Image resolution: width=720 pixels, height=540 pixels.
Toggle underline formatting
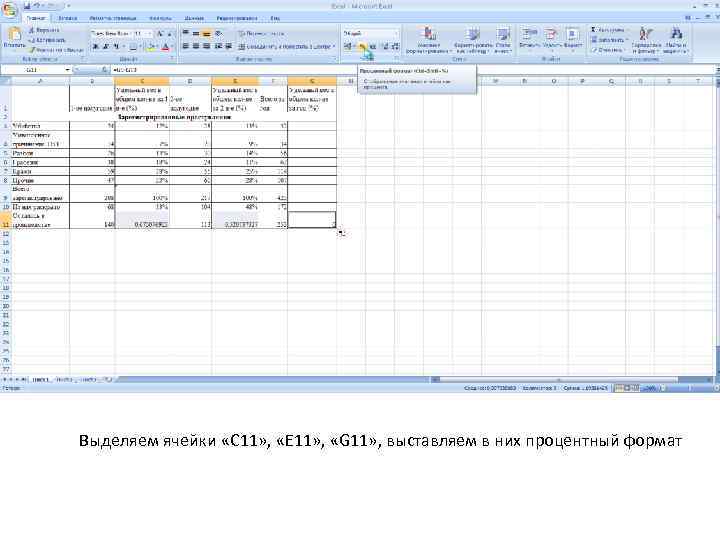tap(116, 47)
